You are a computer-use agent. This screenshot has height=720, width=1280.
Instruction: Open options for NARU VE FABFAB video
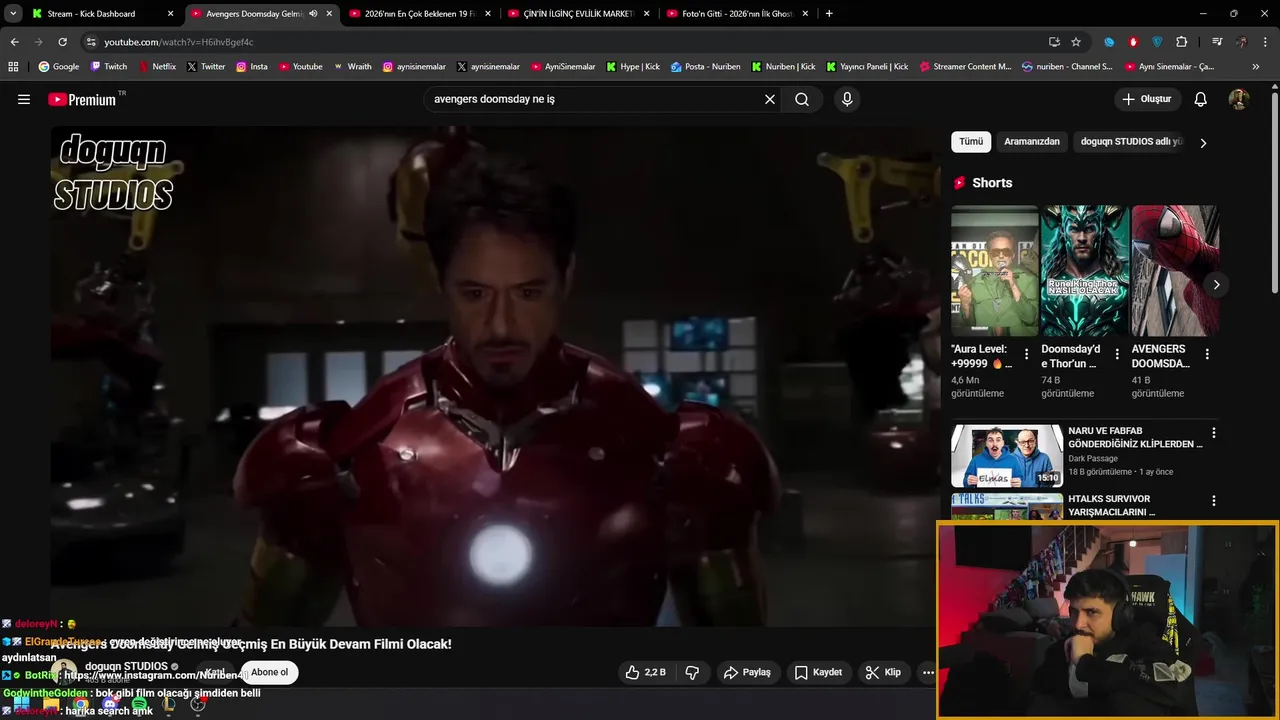pyautogui.click(x=1214, y=433)
